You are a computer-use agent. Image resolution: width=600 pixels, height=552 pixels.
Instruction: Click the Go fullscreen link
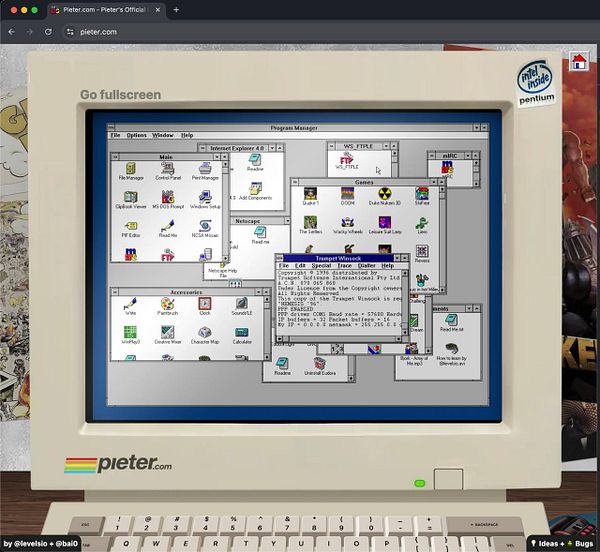[121, 94]
